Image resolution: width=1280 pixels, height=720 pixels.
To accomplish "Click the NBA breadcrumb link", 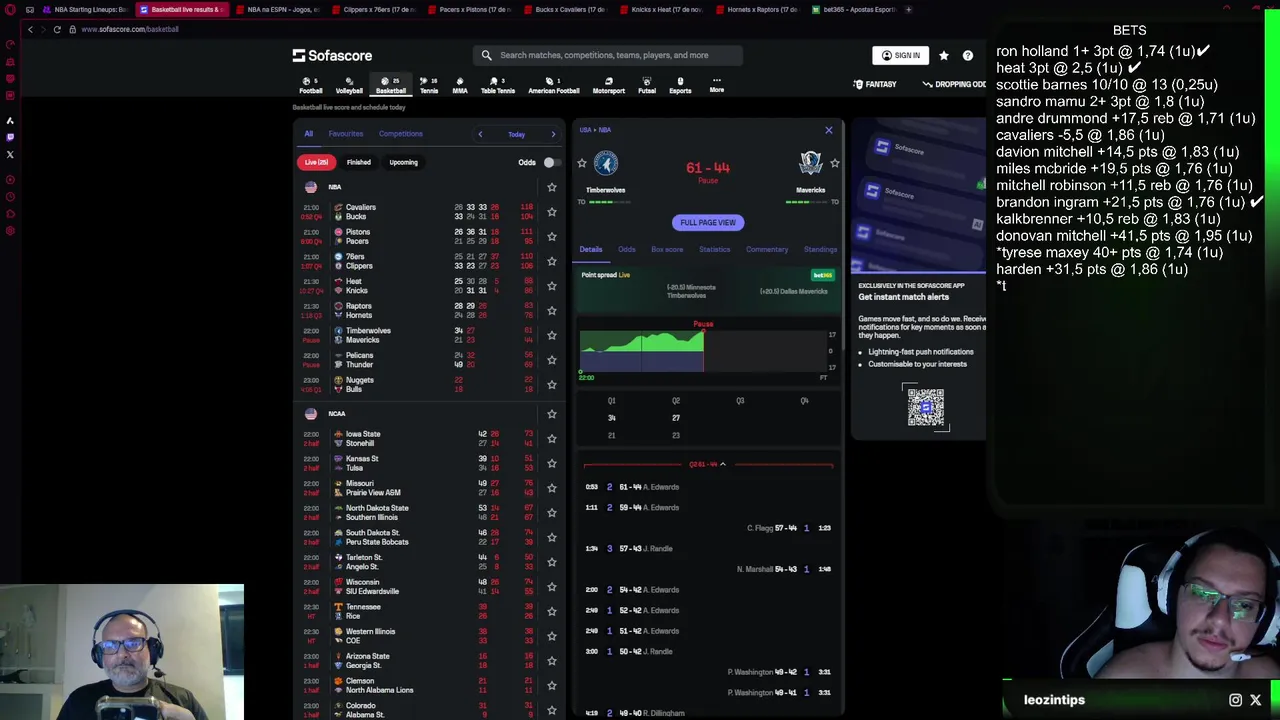I will click(604, 130).
